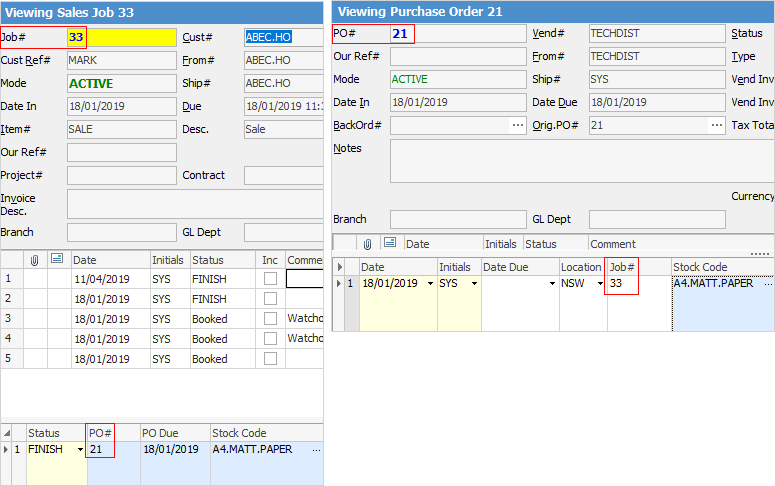Click Purchase Order Mode field showing ACTIVE
The height and width of the screenshot is (486, 775).
(458, 79)
